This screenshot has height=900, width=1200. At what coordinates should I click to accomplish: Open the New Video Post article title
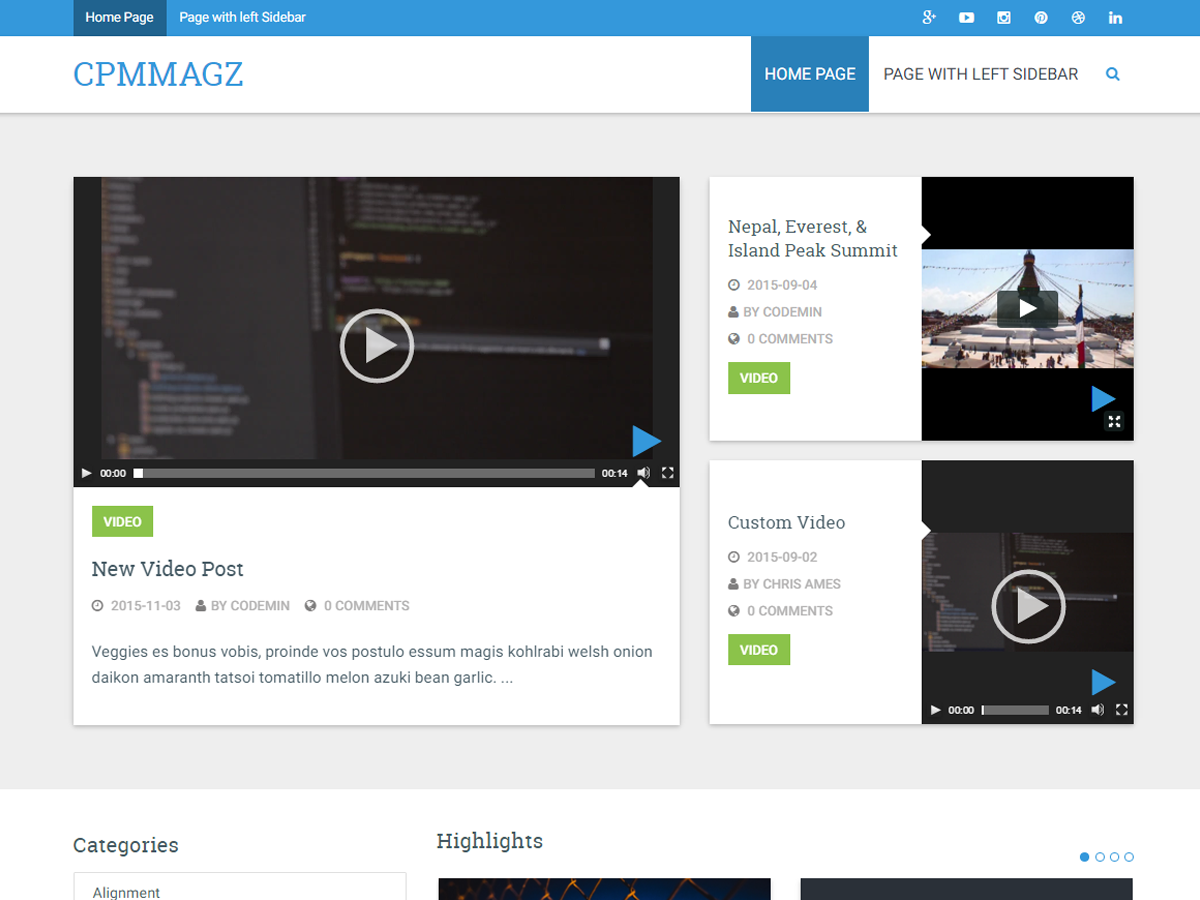[x=167, y=568]
